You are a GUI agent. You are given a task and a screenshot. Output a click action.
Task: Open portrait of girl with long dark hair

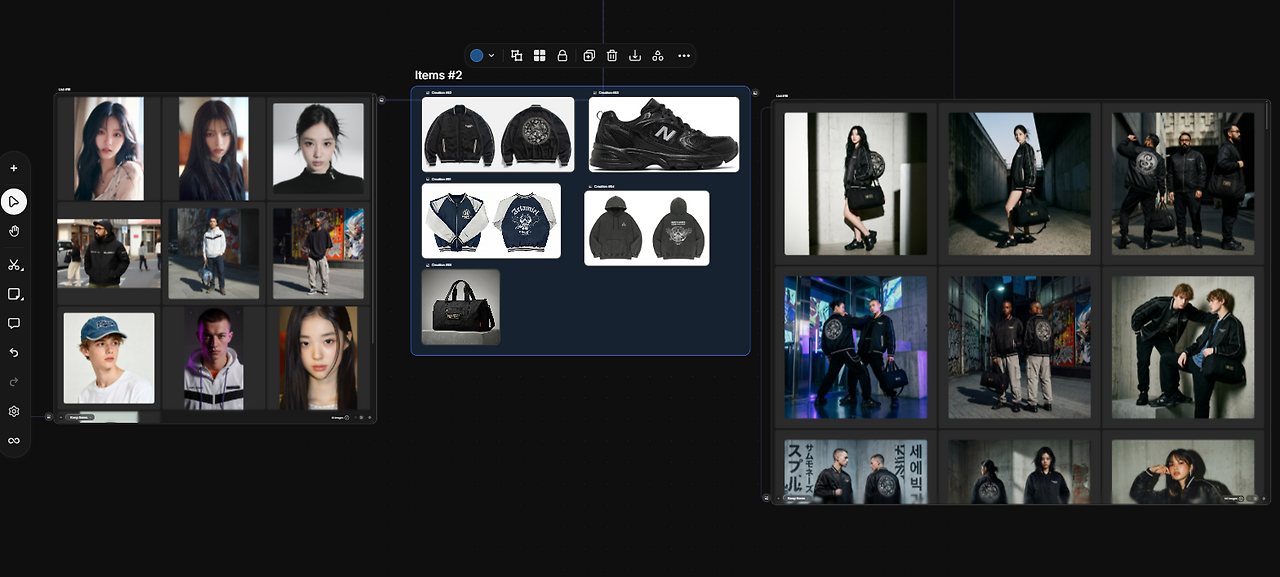(x=318, y=358)
